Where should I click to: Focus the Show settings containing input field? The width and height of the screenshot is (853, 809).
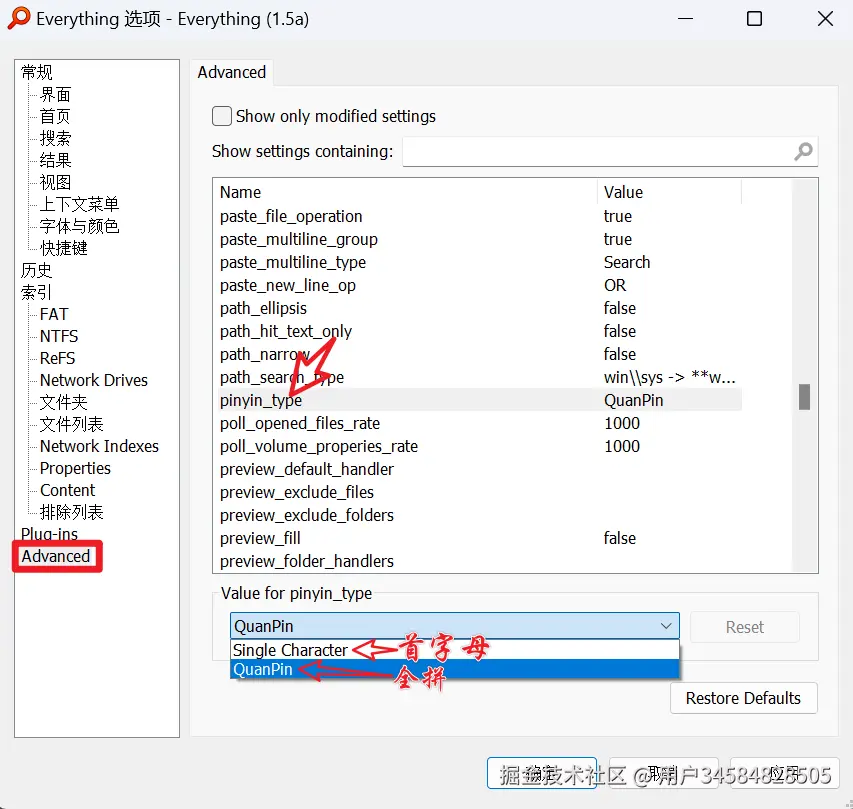610,151
